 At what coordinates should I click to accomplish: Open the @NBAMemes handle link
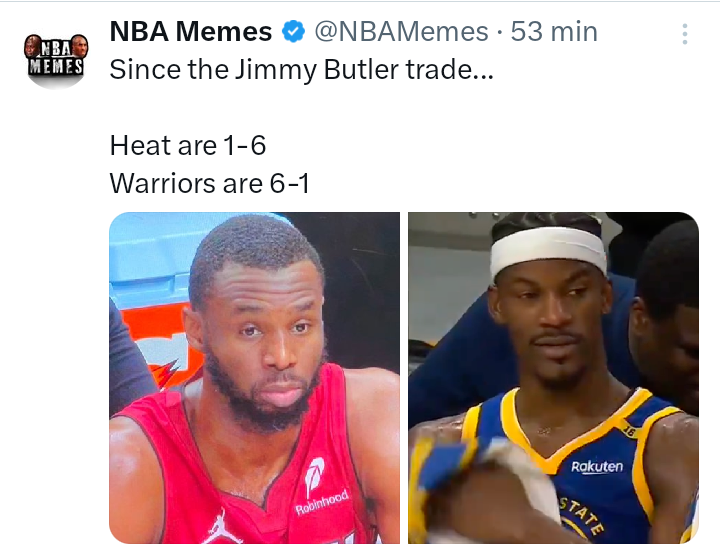401,32
